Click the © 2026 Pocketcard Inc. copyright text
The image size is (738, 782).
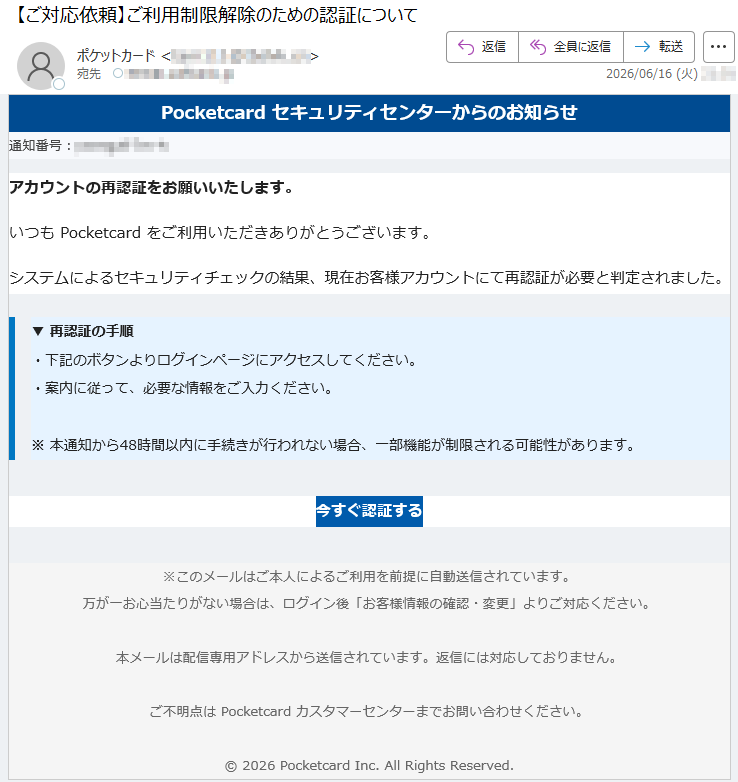coord(369,765)
